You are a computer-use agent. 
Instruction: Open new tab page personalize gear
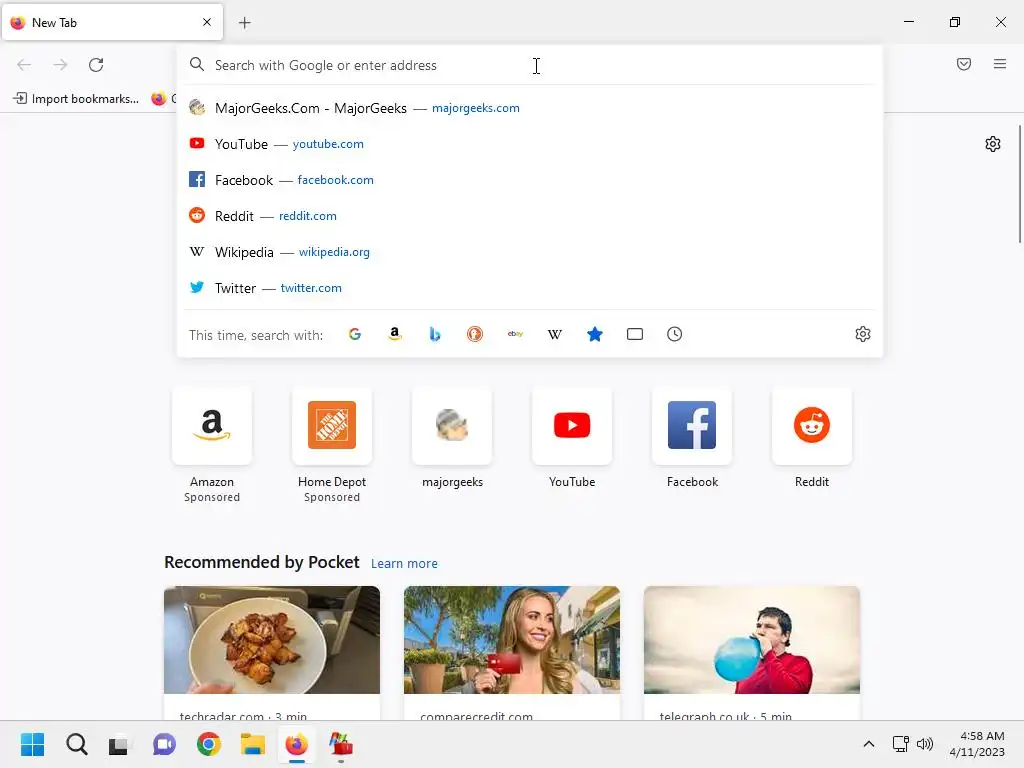pyautogui.click(x=993, y=144)
